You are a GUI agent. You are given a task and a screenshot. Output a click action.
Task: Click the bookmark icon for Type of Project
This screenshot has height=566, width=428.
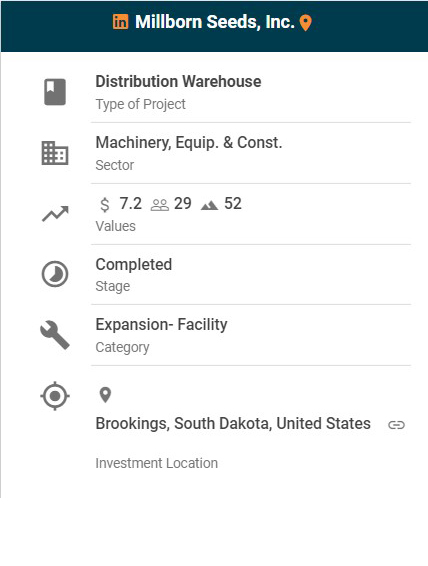(55, 92)
